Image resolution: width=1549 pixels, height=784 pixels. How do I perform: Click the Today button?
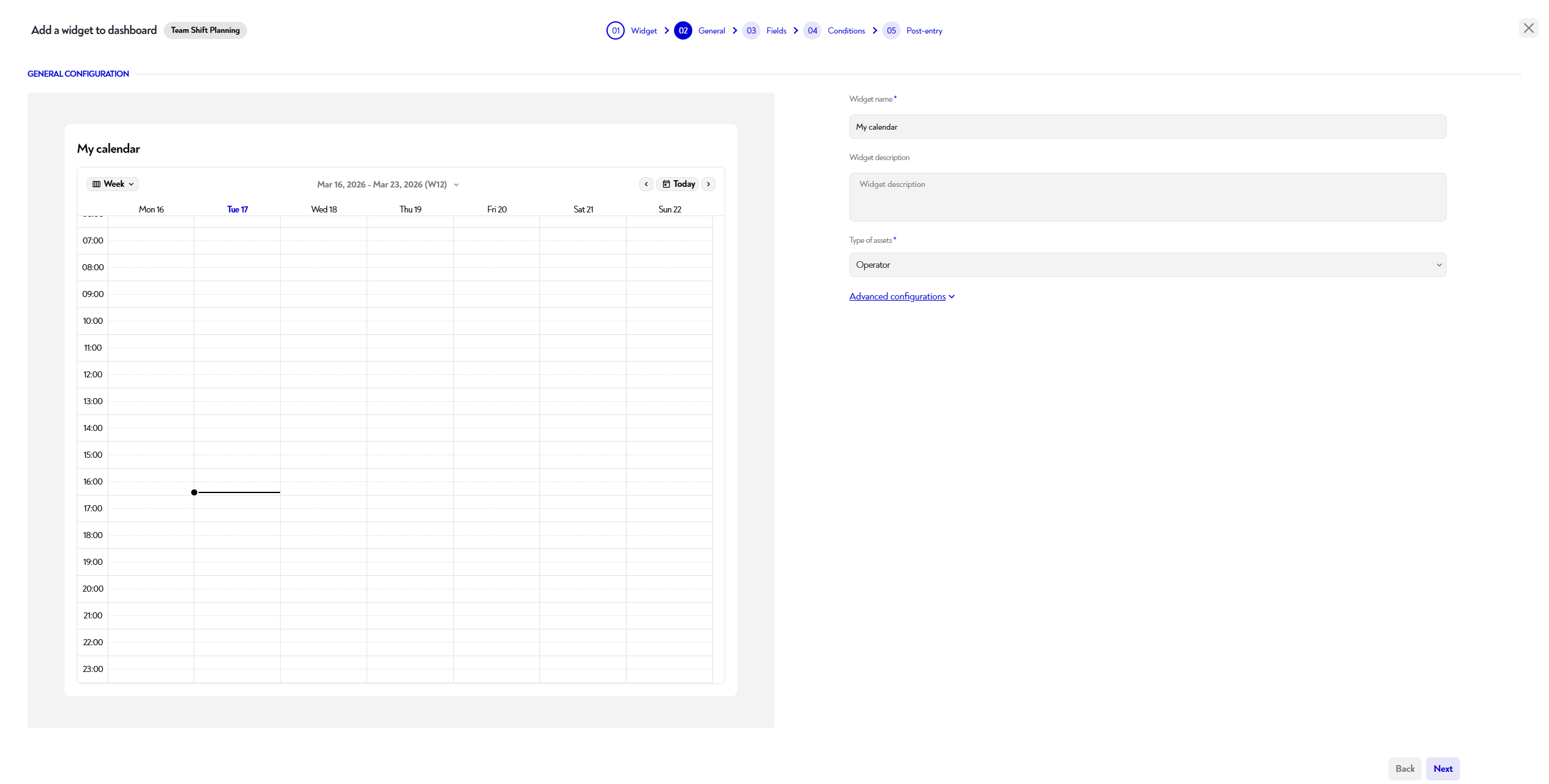coord(678,184)
